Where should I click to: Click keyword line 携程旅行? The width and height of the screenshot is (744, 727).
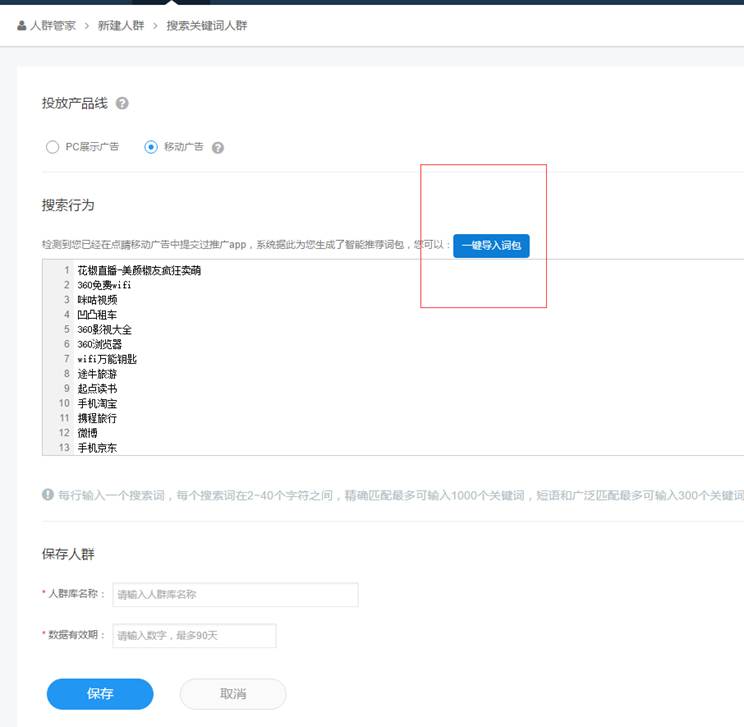pyautogui.click(x=97, y=418)
